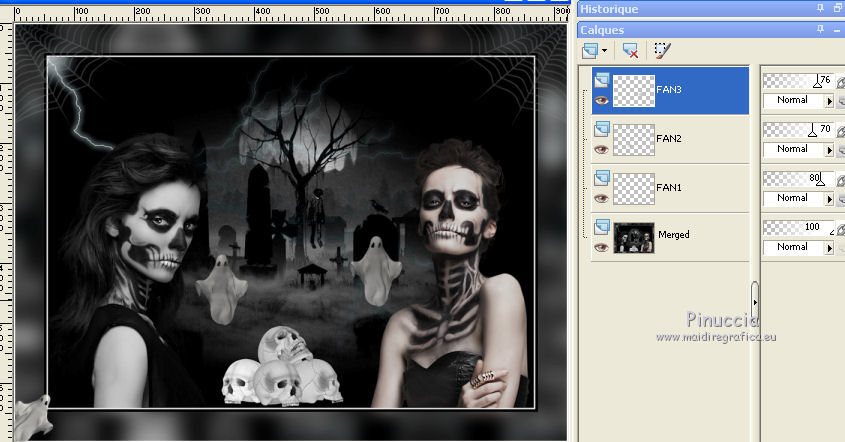Image resolution: width=845 pixels, height=442 pixels.
Task: Hide the FAN1 layer with its eye icon
Action: point(601,199)
